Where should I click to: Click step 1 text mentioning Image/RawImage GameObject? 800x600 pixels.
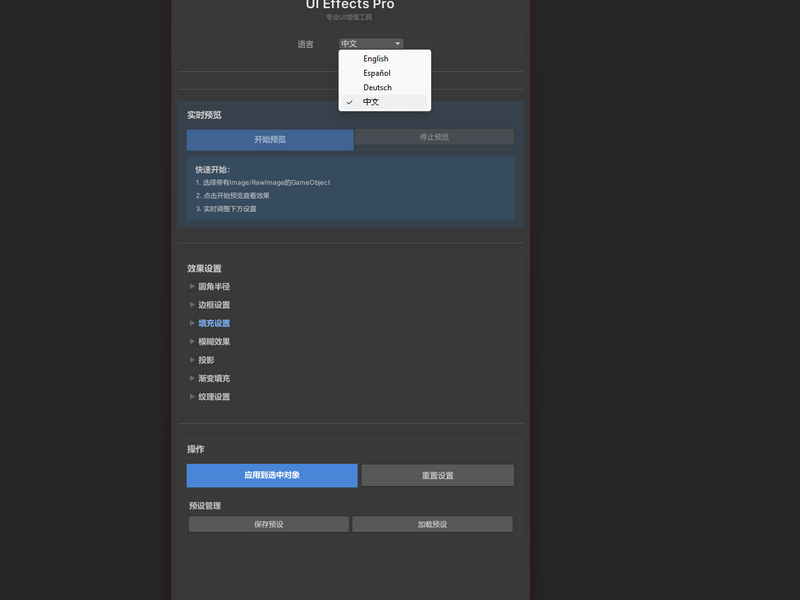point(263,183)
